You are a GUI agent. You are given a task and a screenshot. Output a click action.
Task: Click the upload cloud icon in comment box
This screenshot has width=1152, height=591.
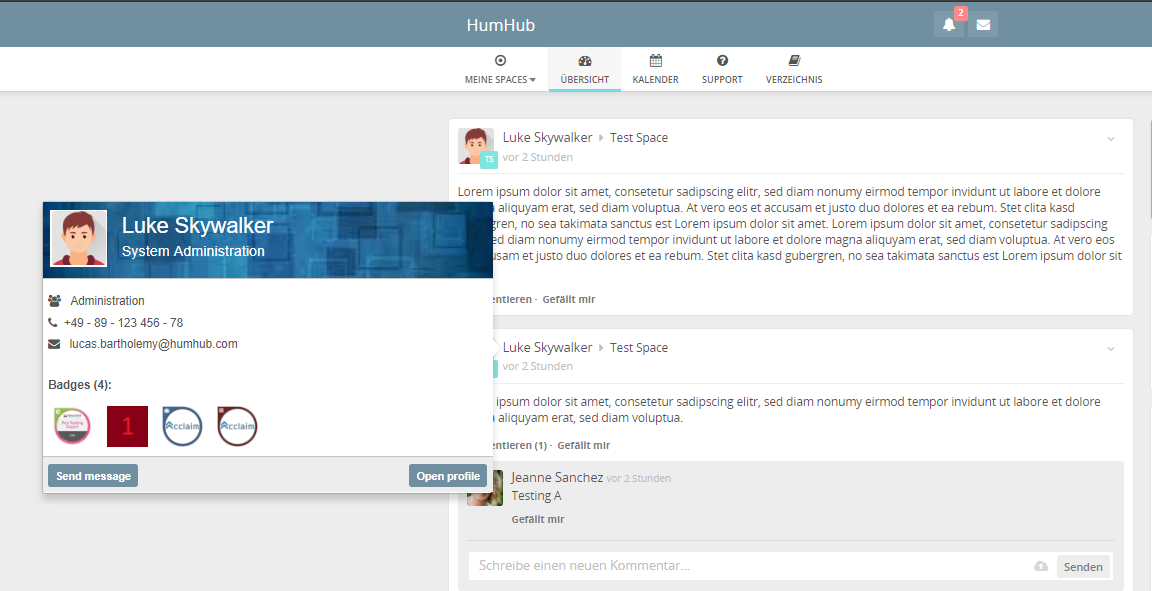(x=1041, y=567)
